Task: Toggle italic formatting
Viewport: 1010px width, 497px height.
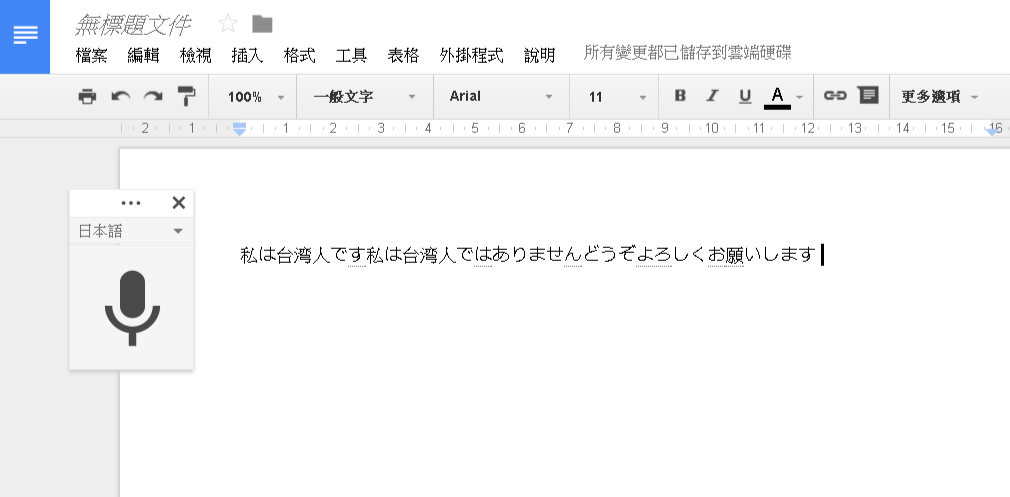Action: [x=712, y=96]
